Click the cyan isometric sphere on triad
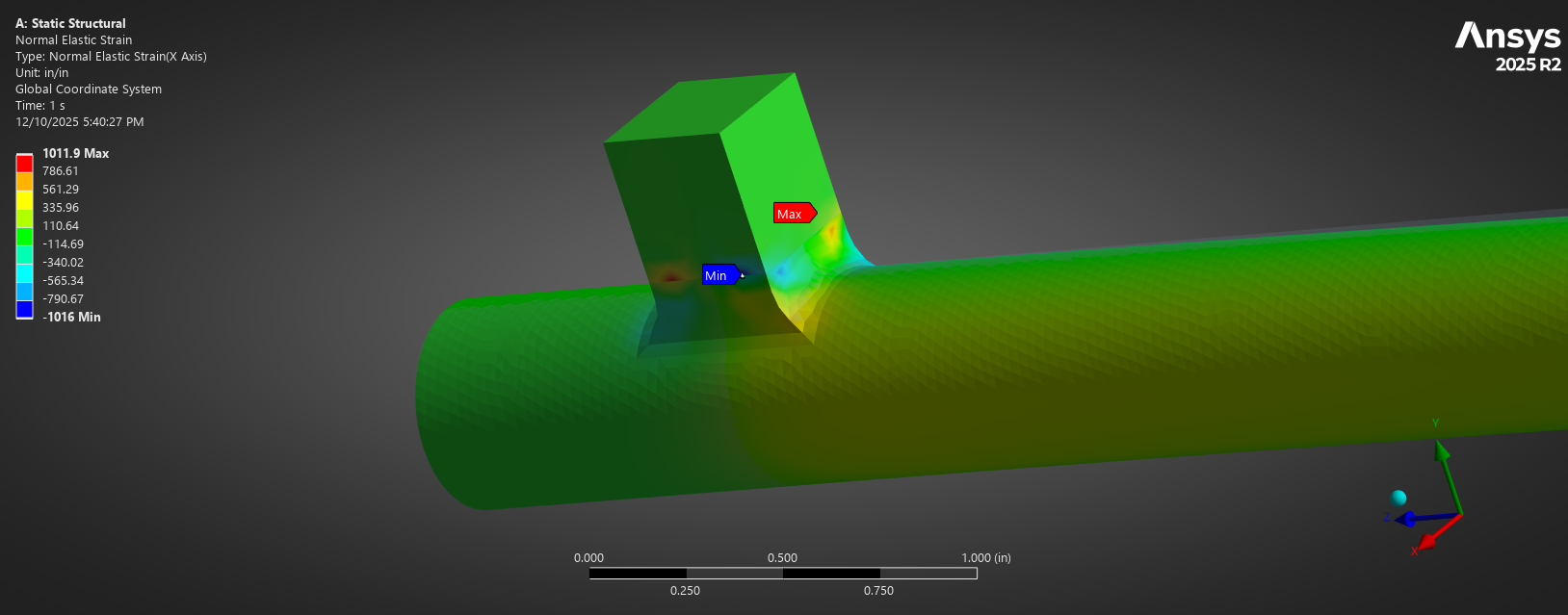The height and width of the screenshot is (615, 1568). [1398, 498]
